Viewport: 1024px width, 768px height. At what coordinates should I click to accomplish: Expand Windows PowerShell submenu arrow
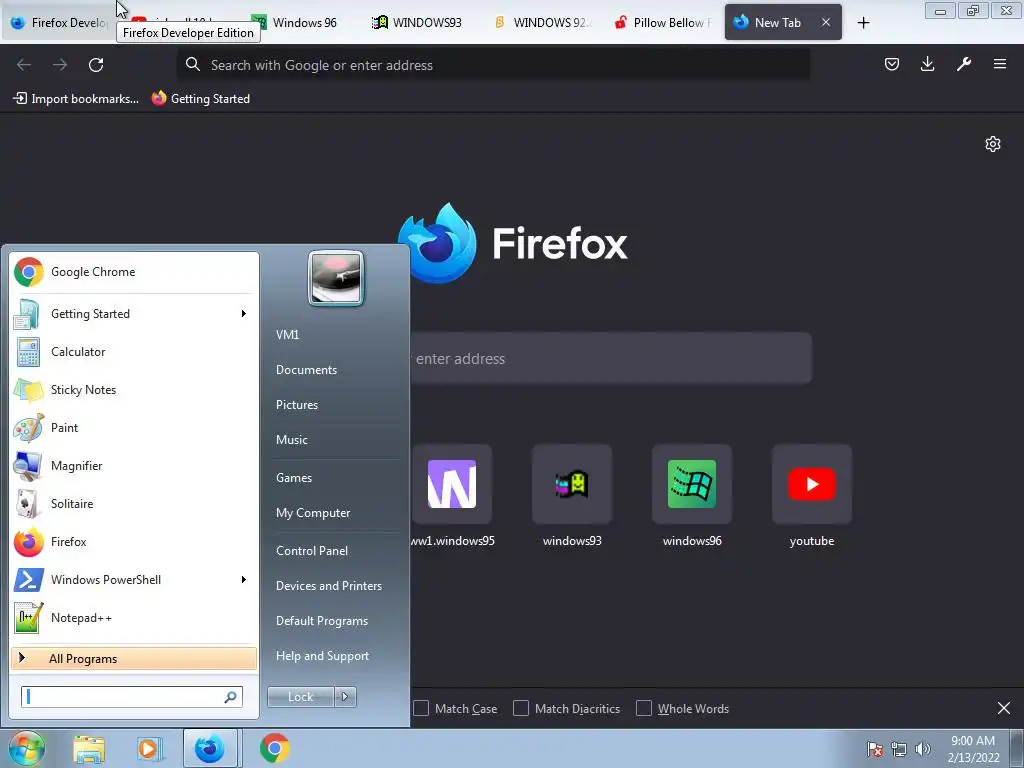244,579
